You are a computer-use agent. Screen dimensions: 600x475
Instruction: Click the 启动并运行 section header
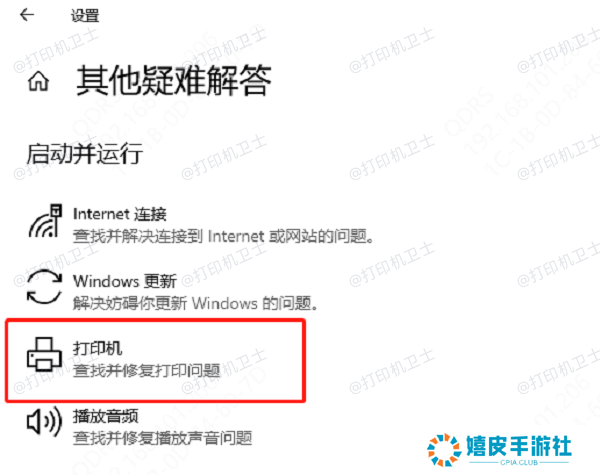click(x=85, y=153)
